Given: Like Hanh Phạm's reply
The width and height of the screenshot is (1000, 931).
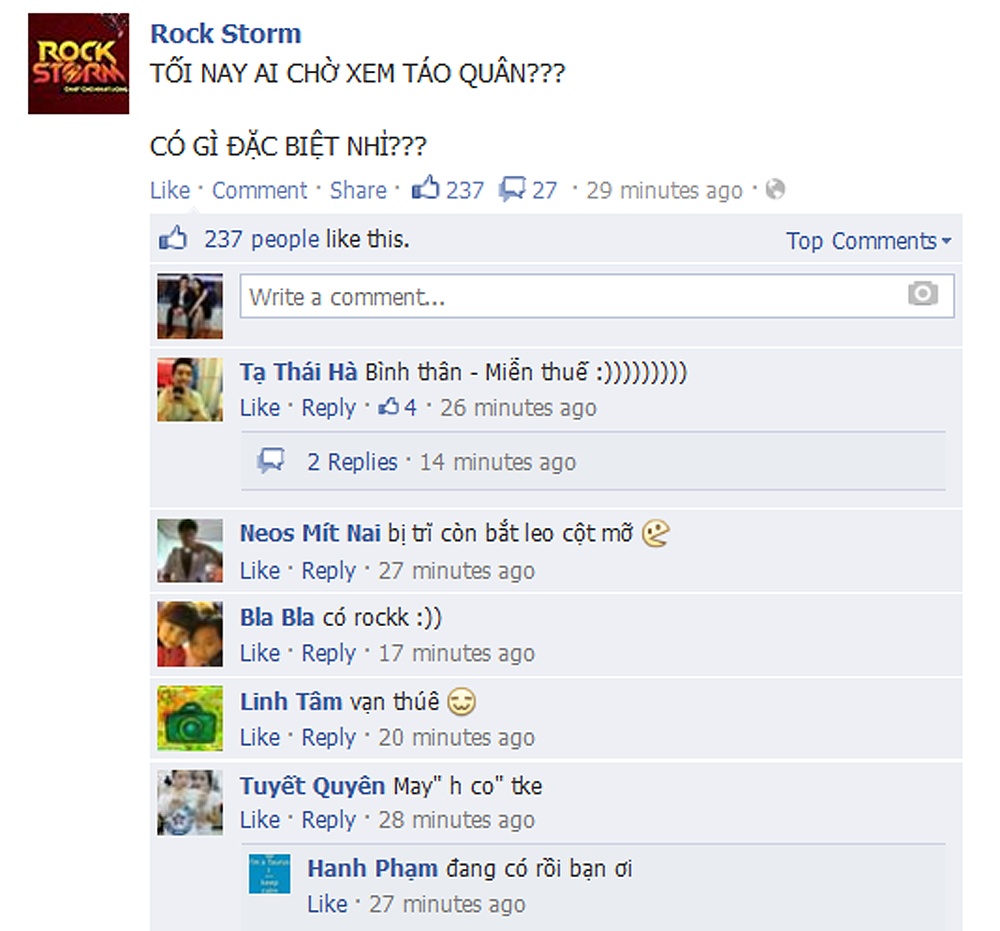Looking at the screenshot, I should click(x=327, y=904).
